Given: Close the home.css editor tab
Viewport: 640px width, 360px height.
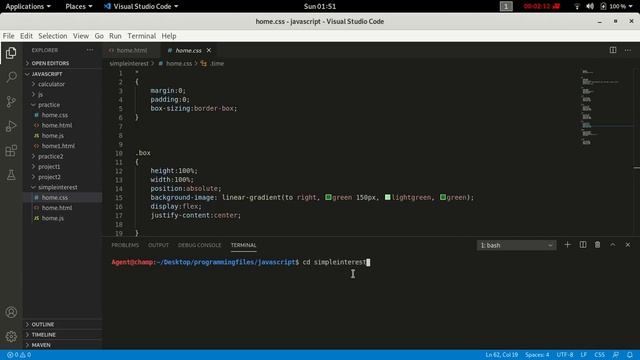Looking at the screenshot, I should coord(209,50).
